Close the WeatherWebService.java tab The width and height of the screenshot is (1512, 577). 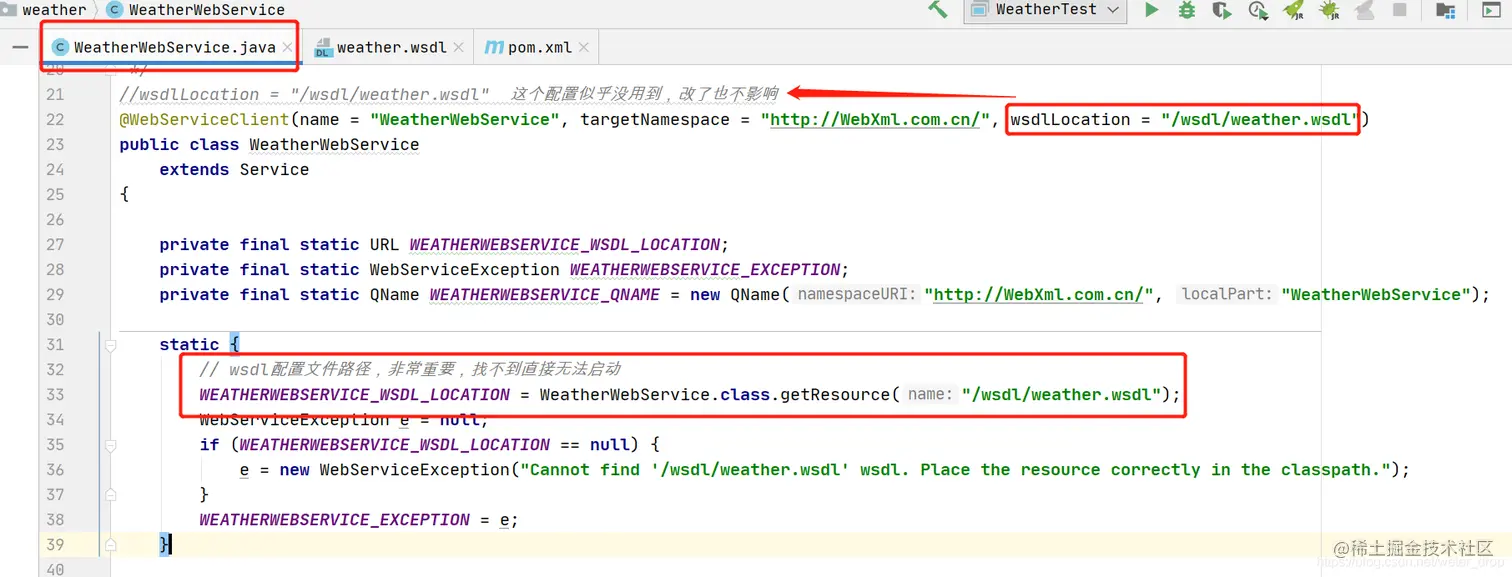(x=288, y=47)
